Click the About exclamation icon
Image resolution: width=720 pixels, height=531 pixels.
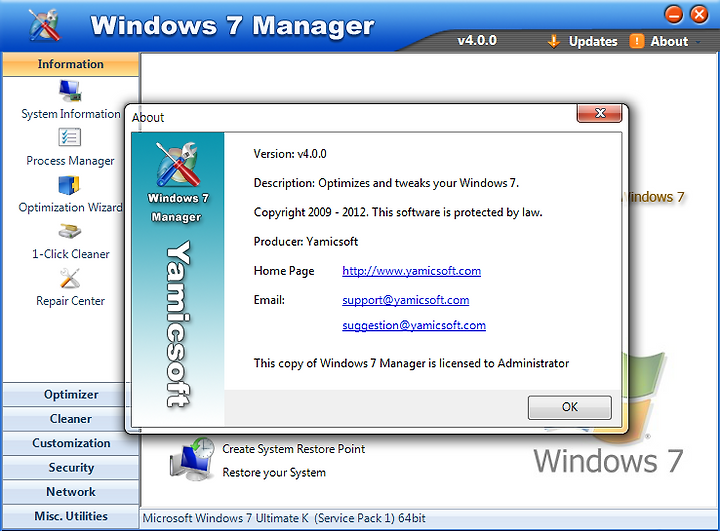[636, 41]
